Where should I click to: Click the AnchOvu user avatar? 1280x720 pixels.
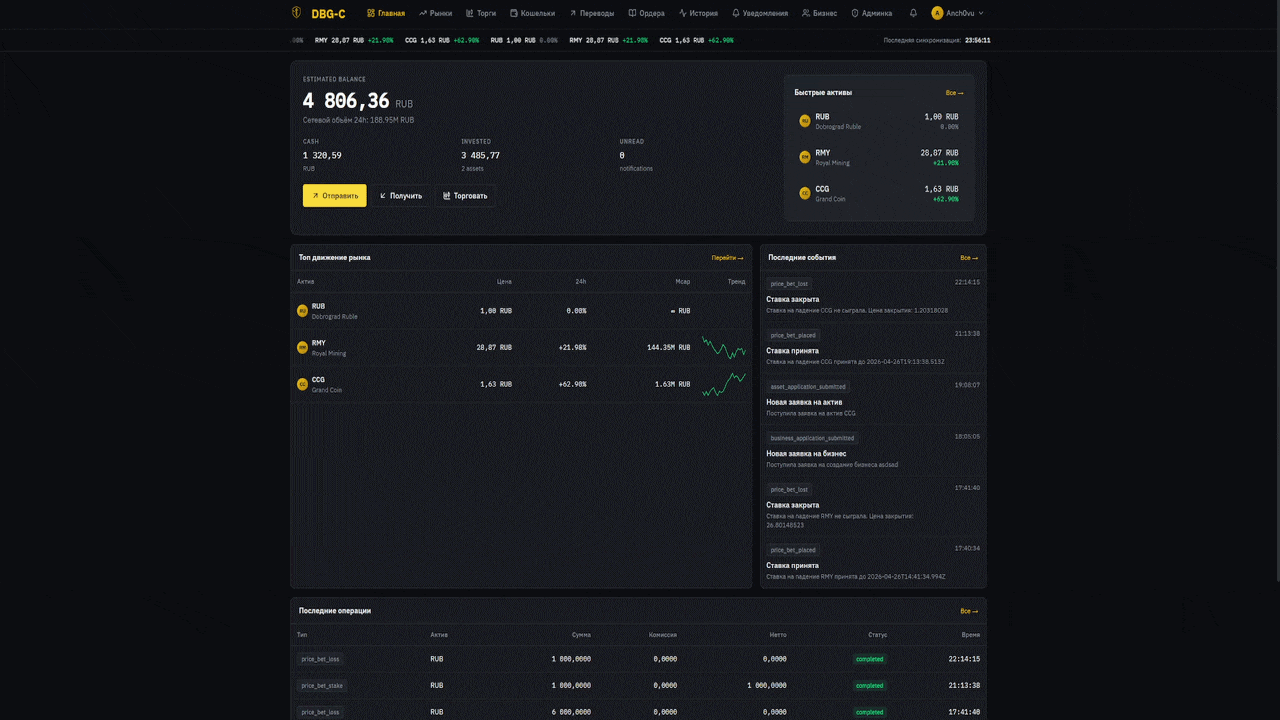coord(937,13)
